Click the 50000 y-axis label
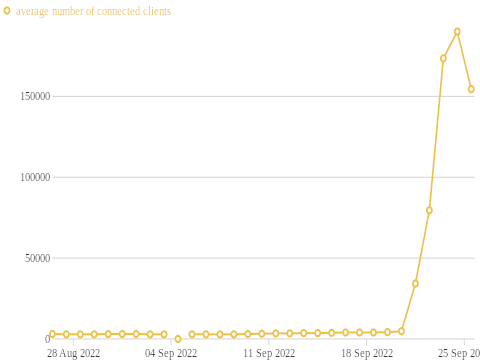 tap(37, 258)
